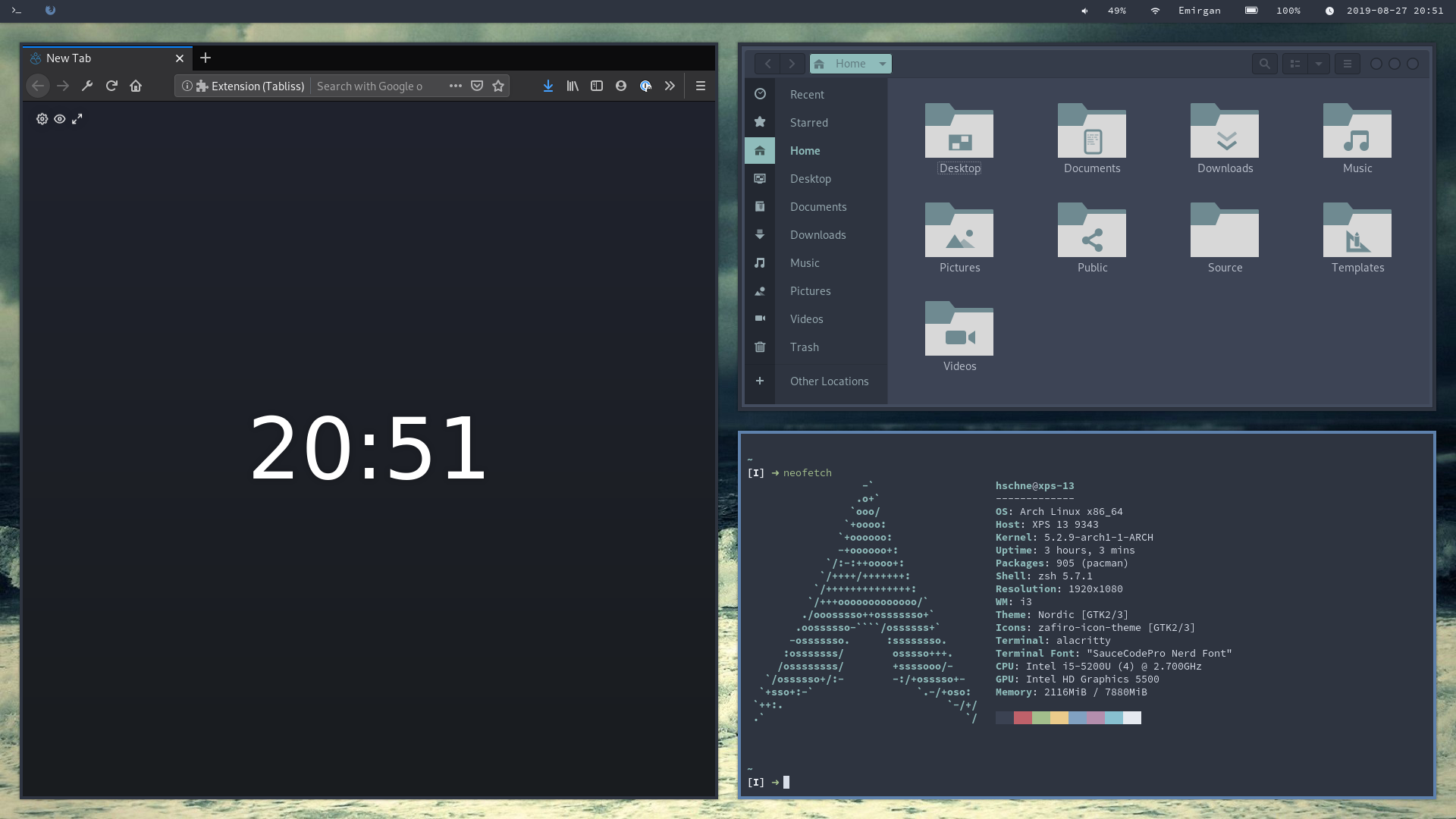Open Tabliss settings gear icon
1456x819 pixels.
click(42, 119)
